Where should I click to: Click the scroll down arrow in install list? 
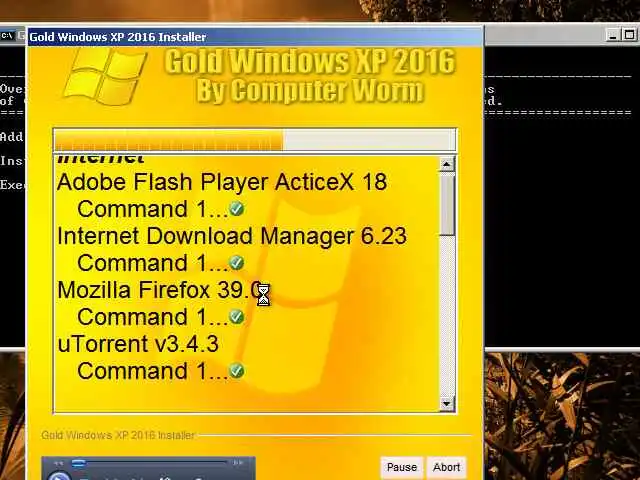pos(447,404)
